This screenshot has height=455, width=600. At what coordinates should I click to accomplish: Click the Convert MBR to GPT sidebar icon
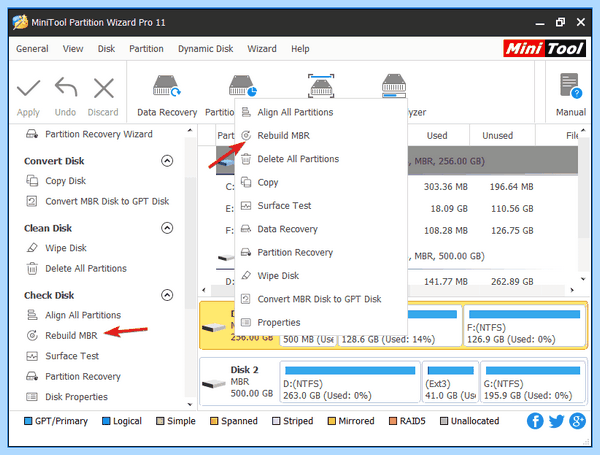point(32,201)
